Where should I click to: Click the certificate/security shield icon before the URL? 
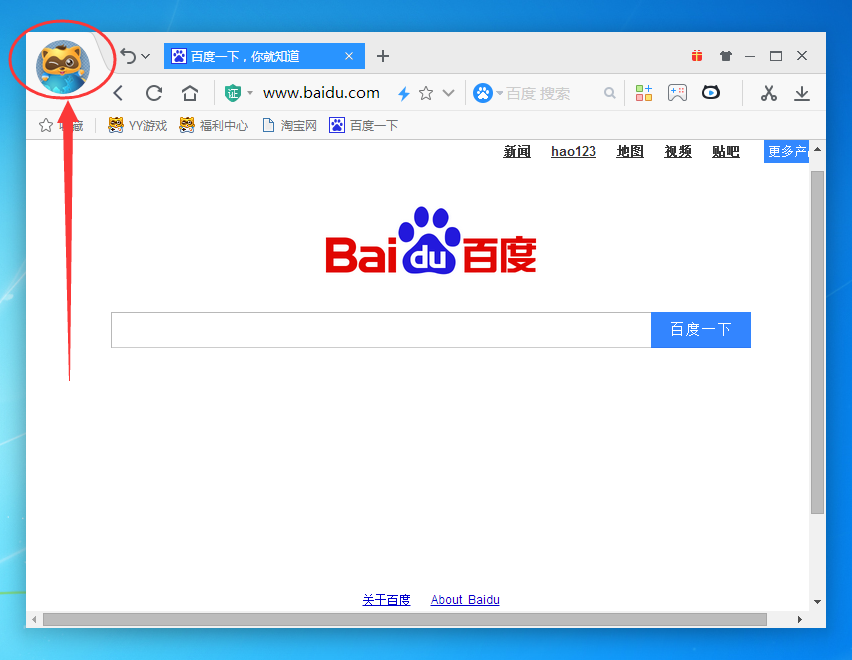click(232, 93)
